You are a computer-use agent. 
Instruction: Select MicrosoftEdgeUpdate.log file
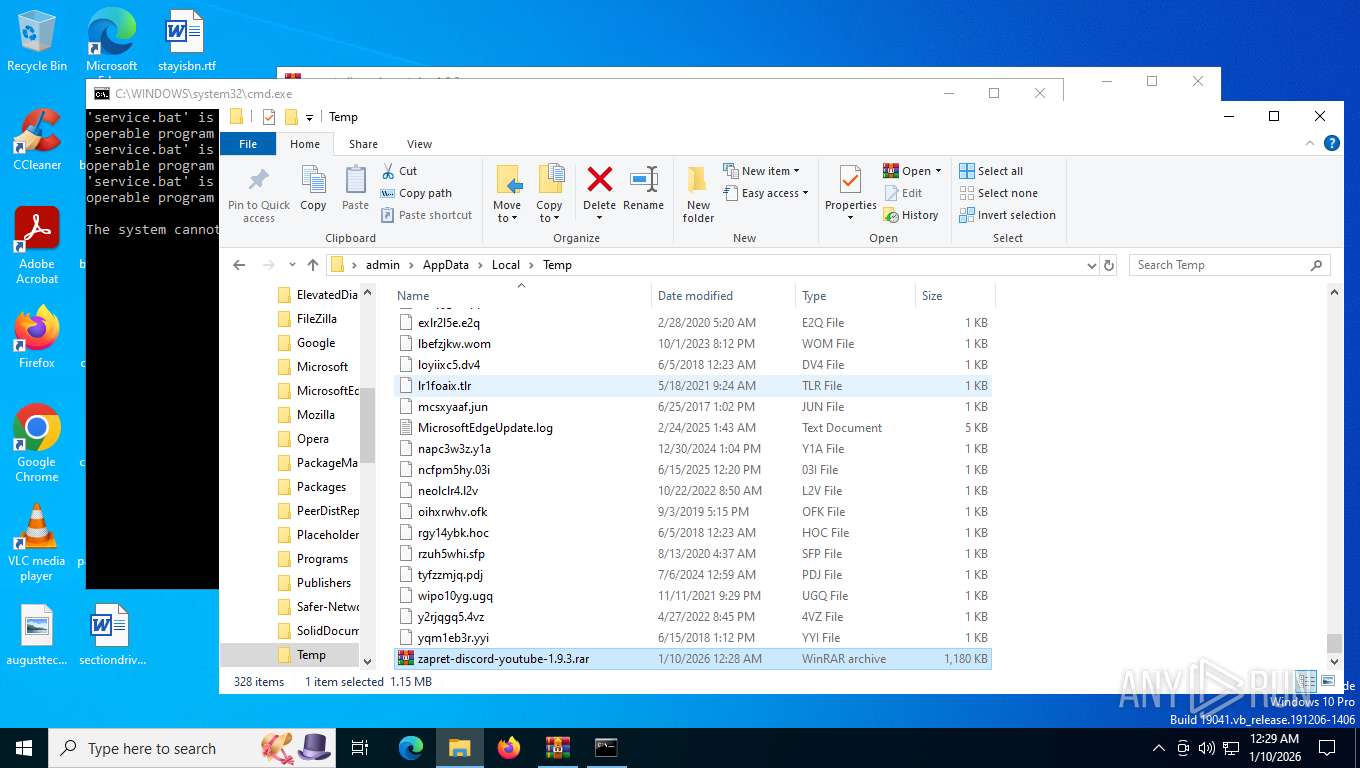coord(692,427)
